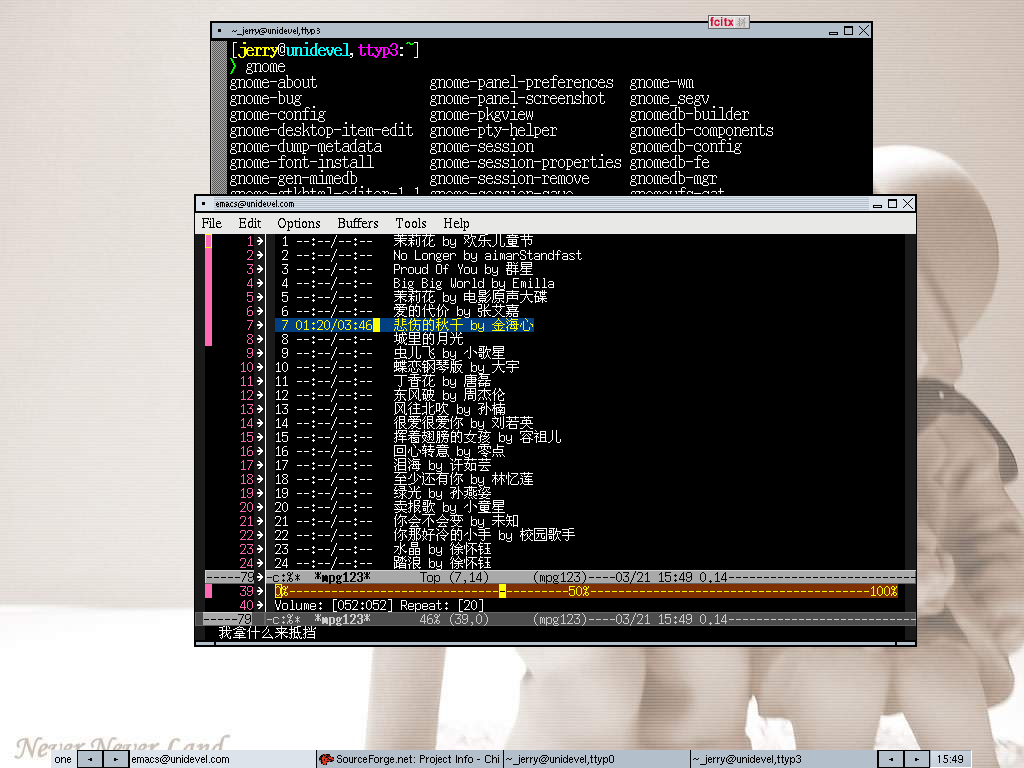Viewport: 1024px width, 768px height.
Task: Select track 'Big Big World by Emilla'
Action: pos(473,283)
